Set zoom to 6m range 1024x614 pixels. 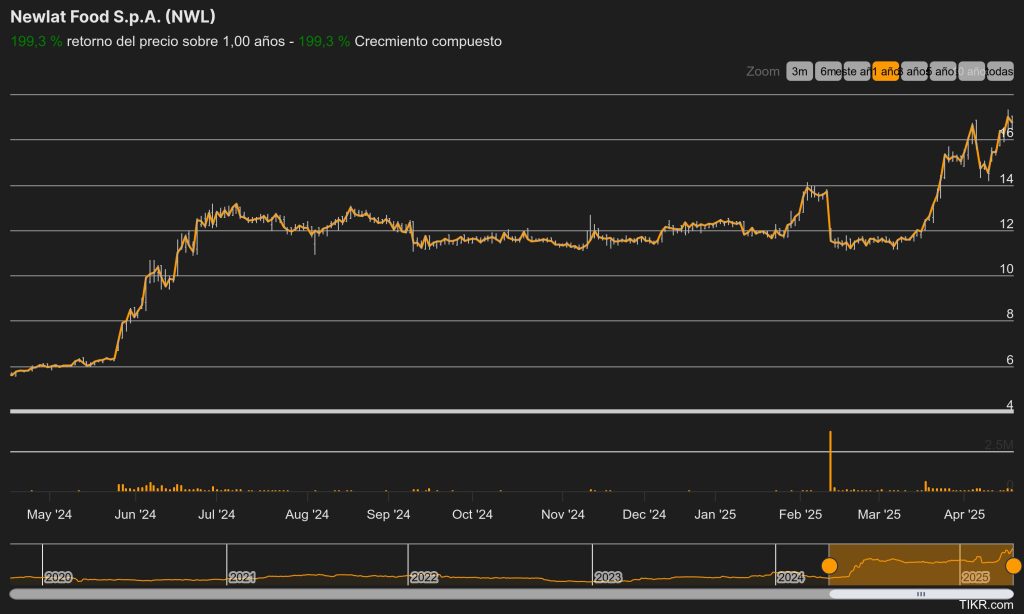click(x=828, y=72)
